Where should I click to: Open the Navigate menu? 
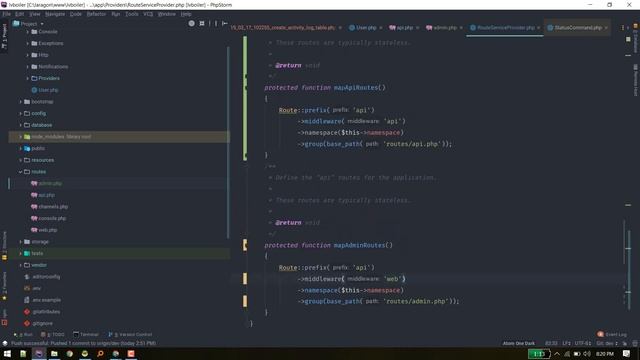[x=55, y=14]
